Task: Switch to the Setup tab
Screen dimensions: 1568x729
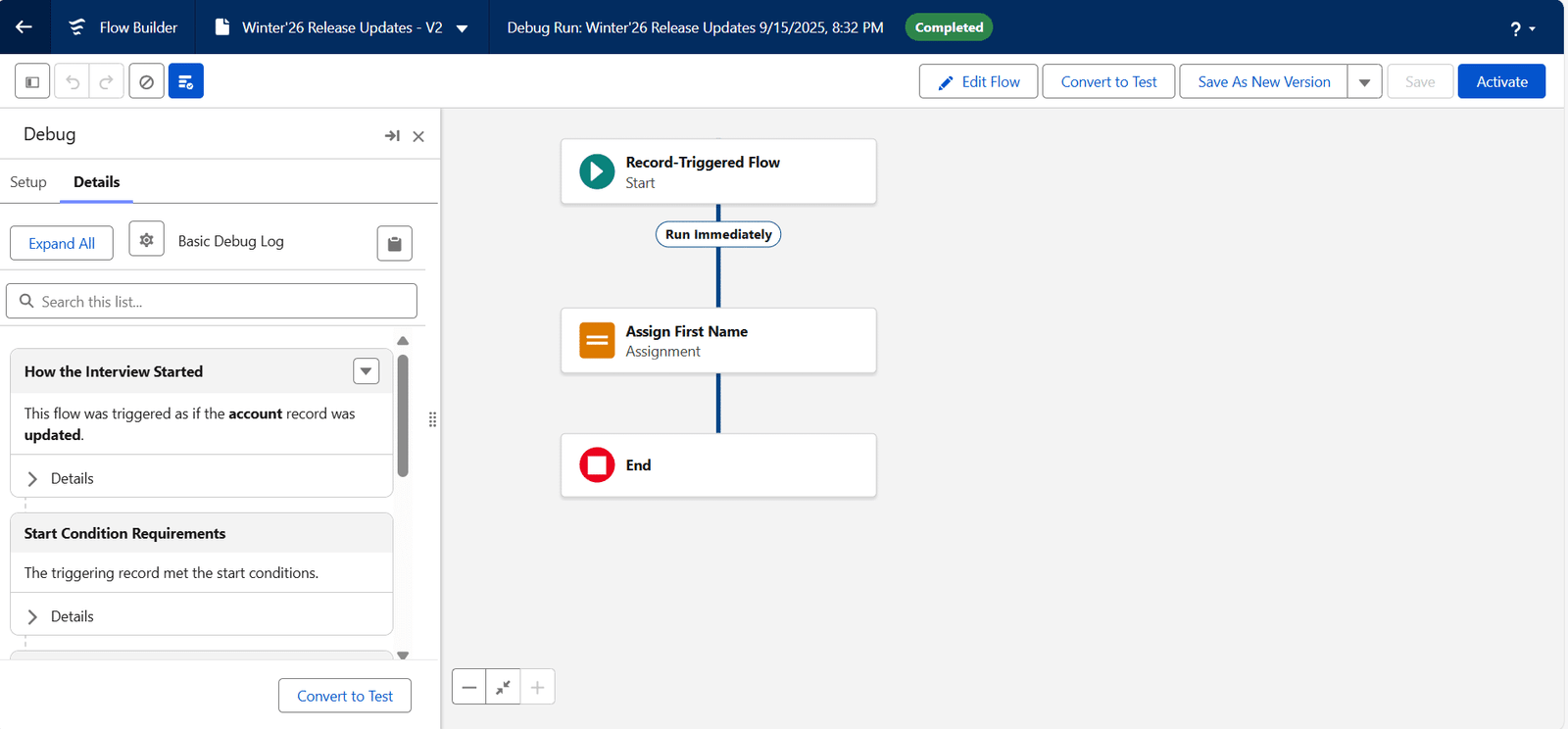Action: point(28,182)
